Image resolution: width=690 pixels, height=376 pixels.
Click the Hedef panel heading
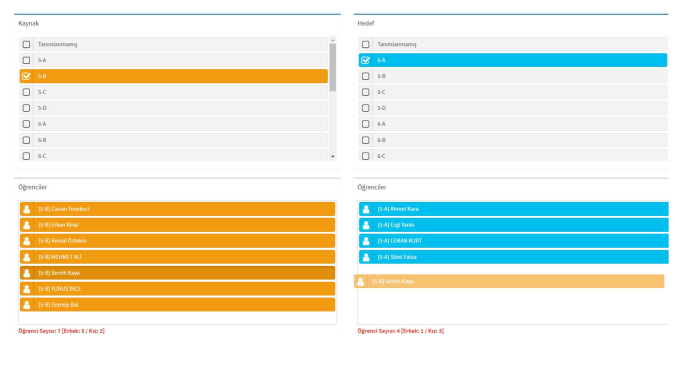click(x=366, y=23)
